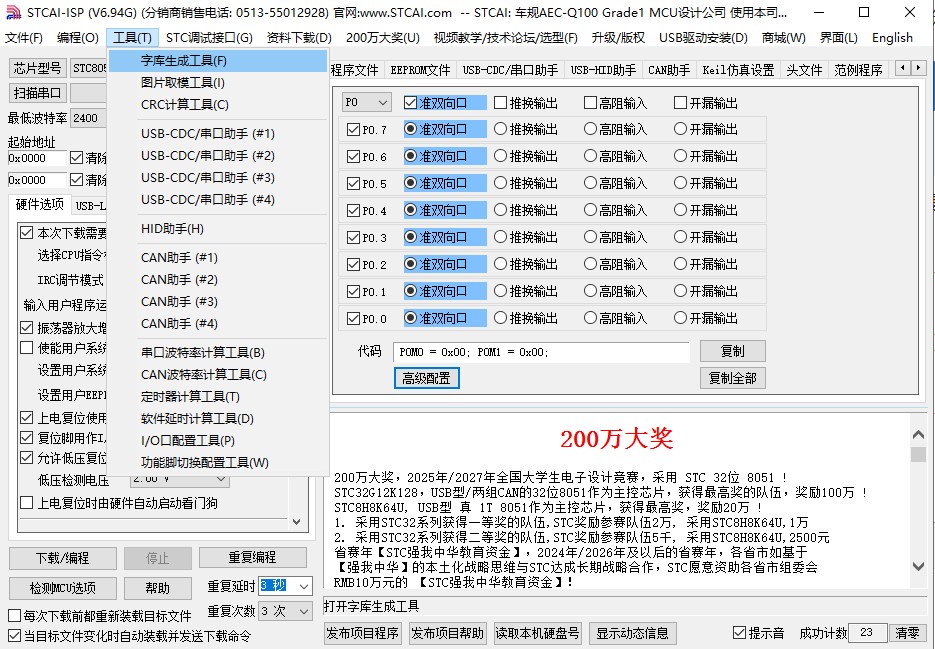Open the Keil仿真设置 tab
Image resolution: width=935 pixels, height=649 pixels.
(738, 70)
